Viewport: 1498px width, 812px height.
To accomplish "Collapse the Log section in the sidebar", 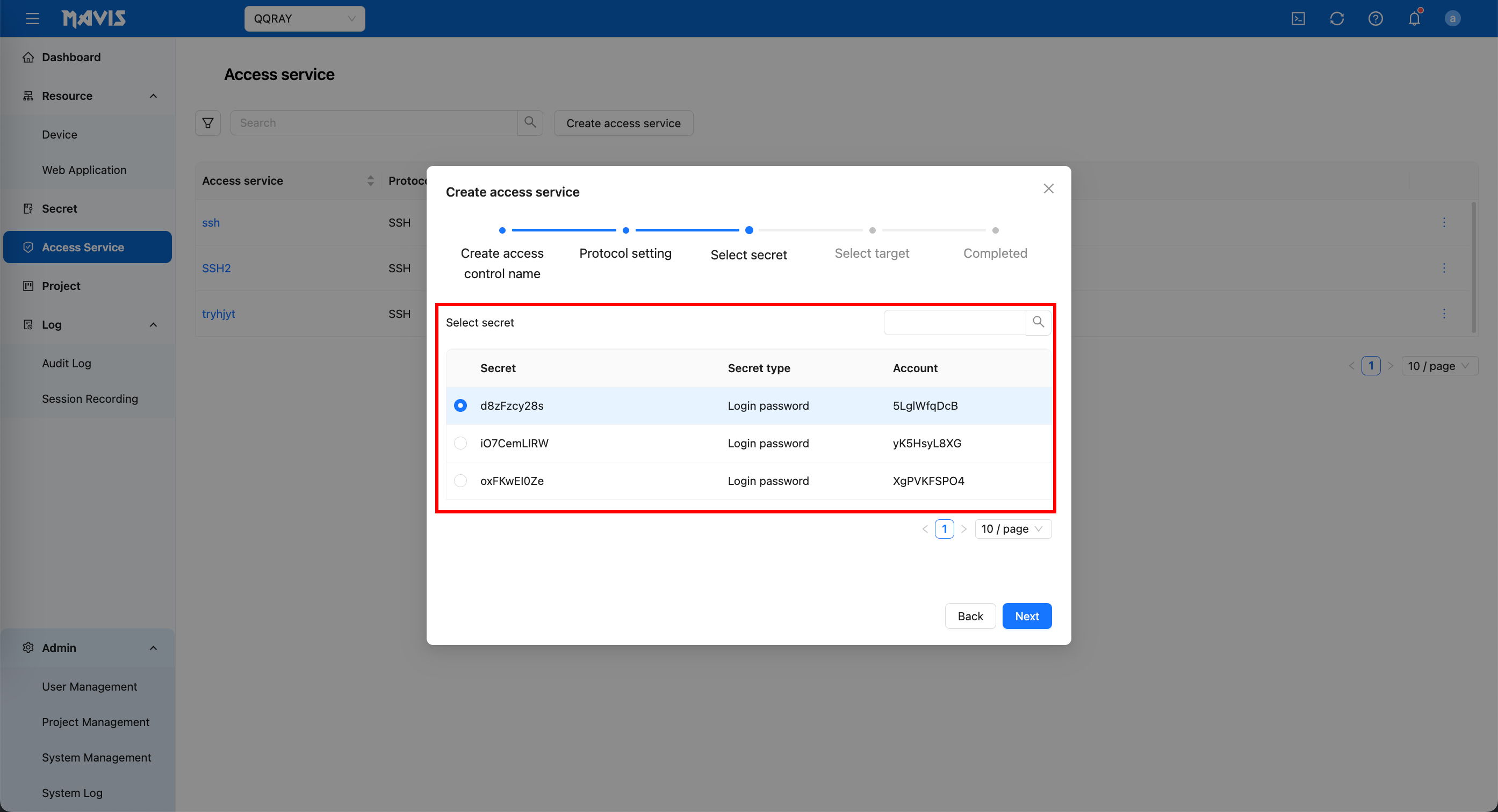I will pyautogui.click(x=153, y=324).
